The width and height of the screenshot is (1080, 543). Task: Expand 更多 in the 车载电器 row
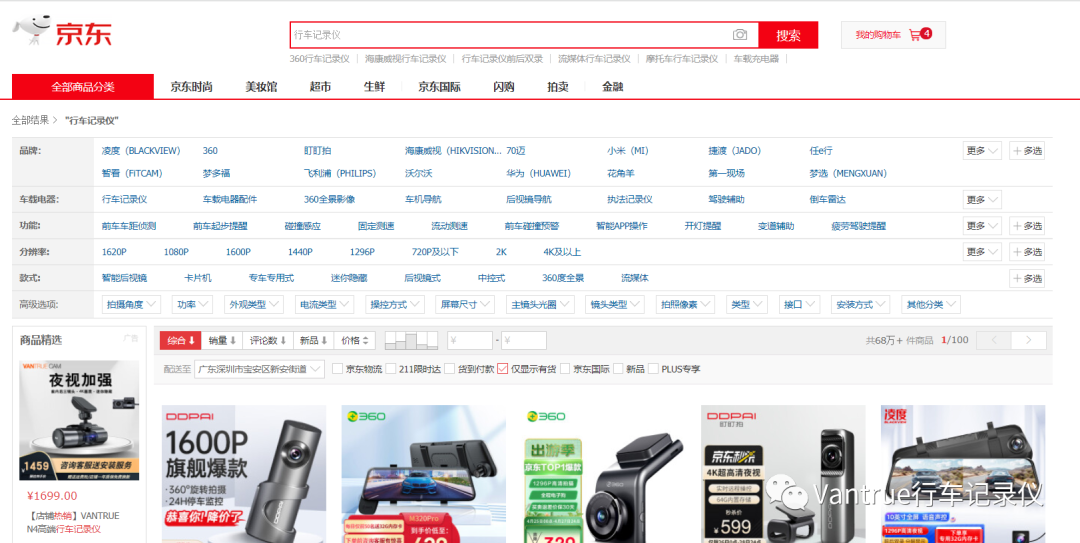coord(982,200)
